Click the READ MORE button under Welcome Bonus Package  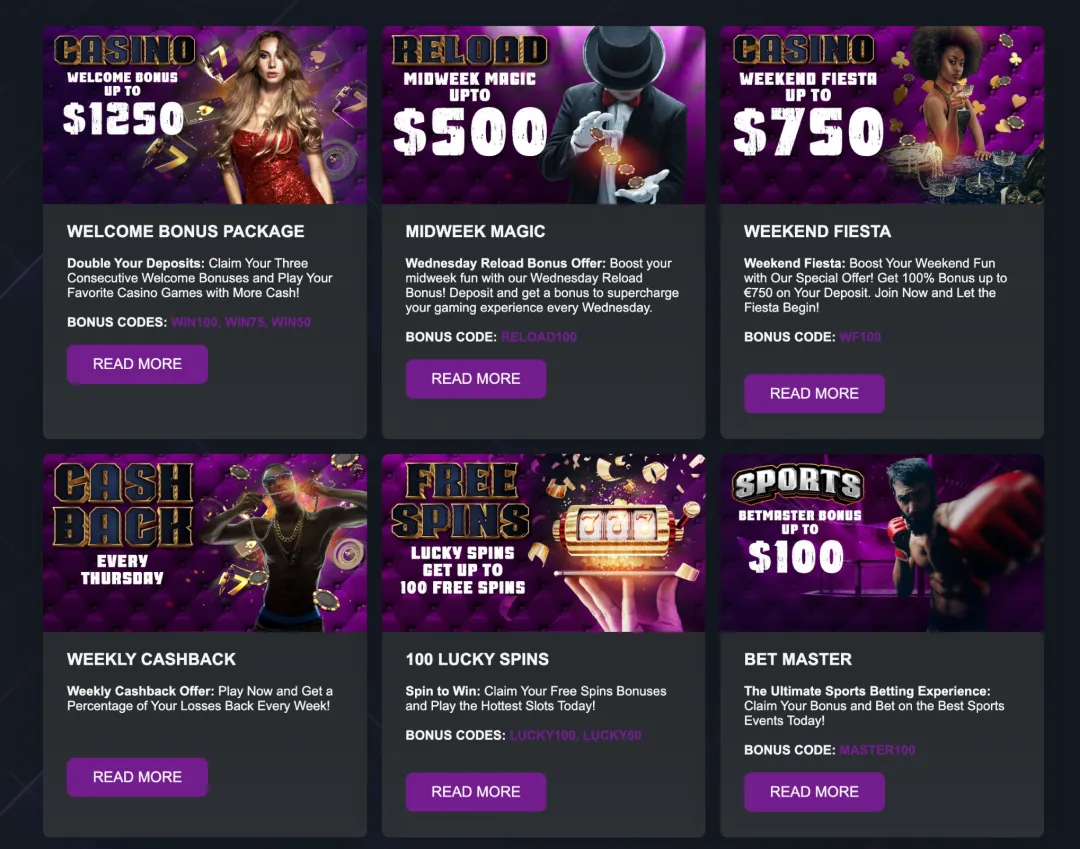coord(137,364)
